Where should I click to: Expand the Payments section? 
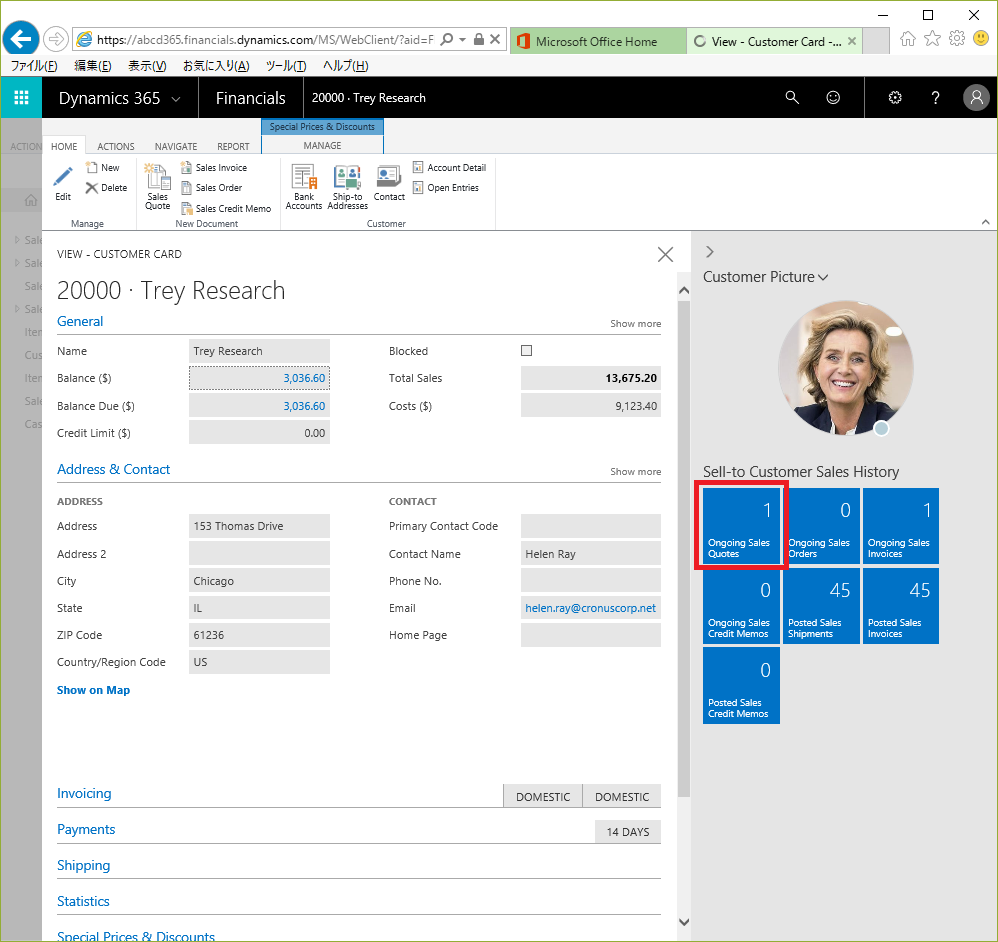(86, 829)
